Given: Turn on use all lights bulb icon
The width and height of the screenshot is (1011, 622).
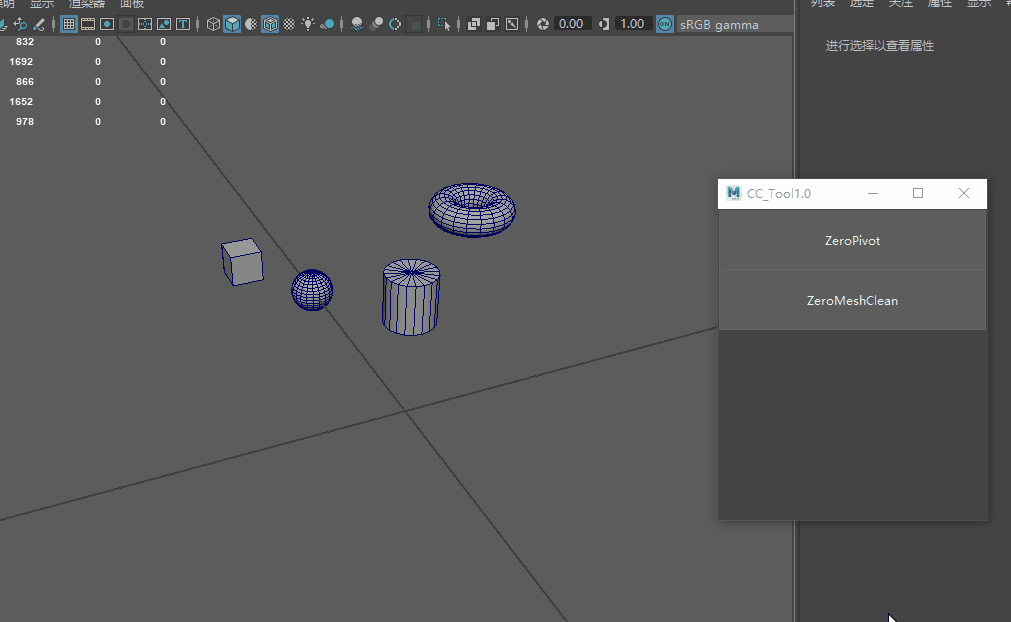Looking at the screenshot, I should (x=308, y=24).
